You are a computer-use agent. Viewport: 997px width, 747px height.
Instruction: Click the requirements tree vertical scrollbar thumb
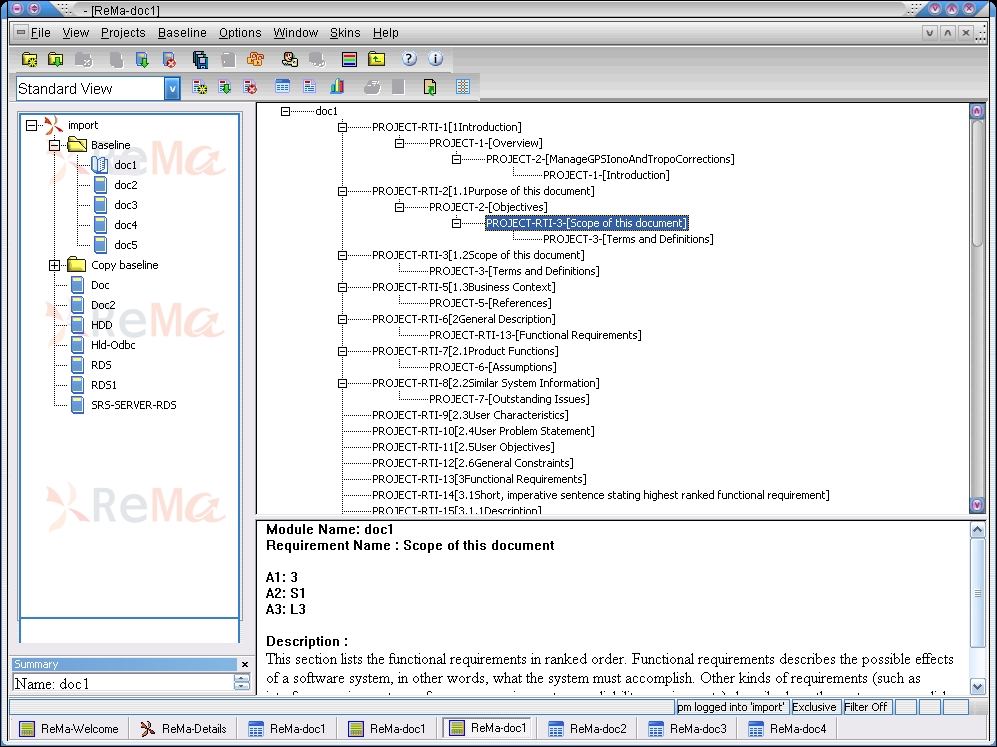coord(977,182)
